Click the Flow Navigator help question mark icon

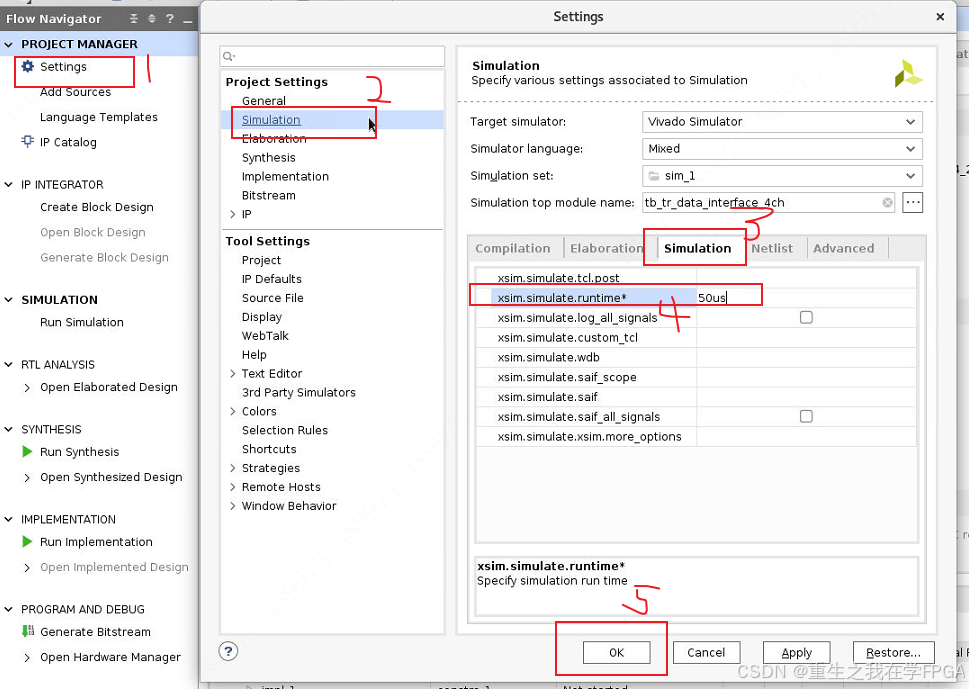(169, 19)
